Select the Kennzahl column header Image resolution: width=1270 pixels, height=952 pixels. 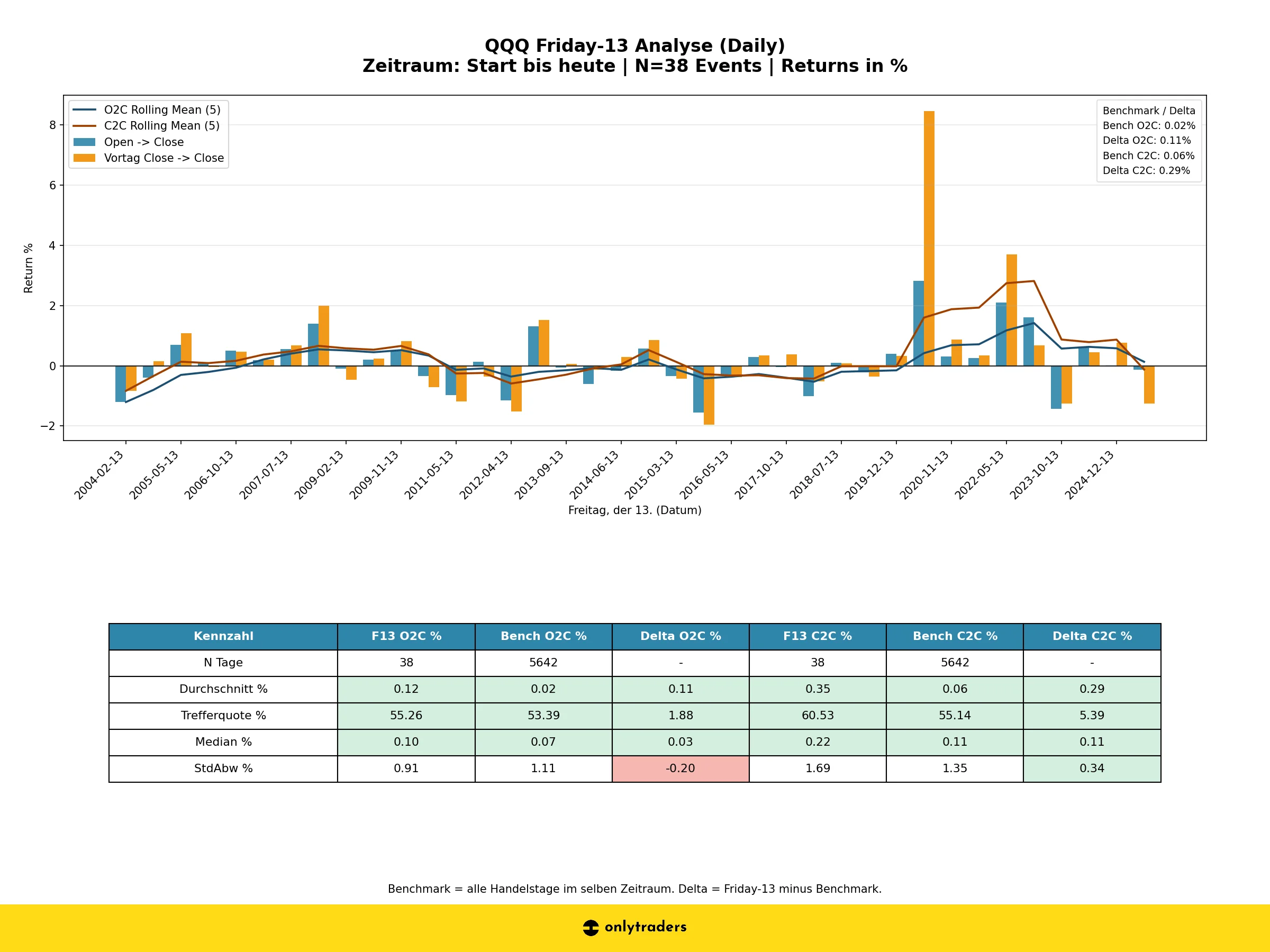pos(223,636)
